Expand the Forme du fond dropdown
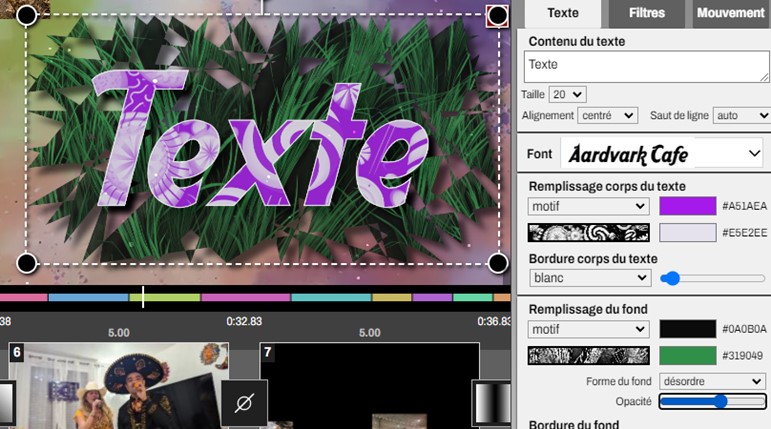 pos(711,381)
